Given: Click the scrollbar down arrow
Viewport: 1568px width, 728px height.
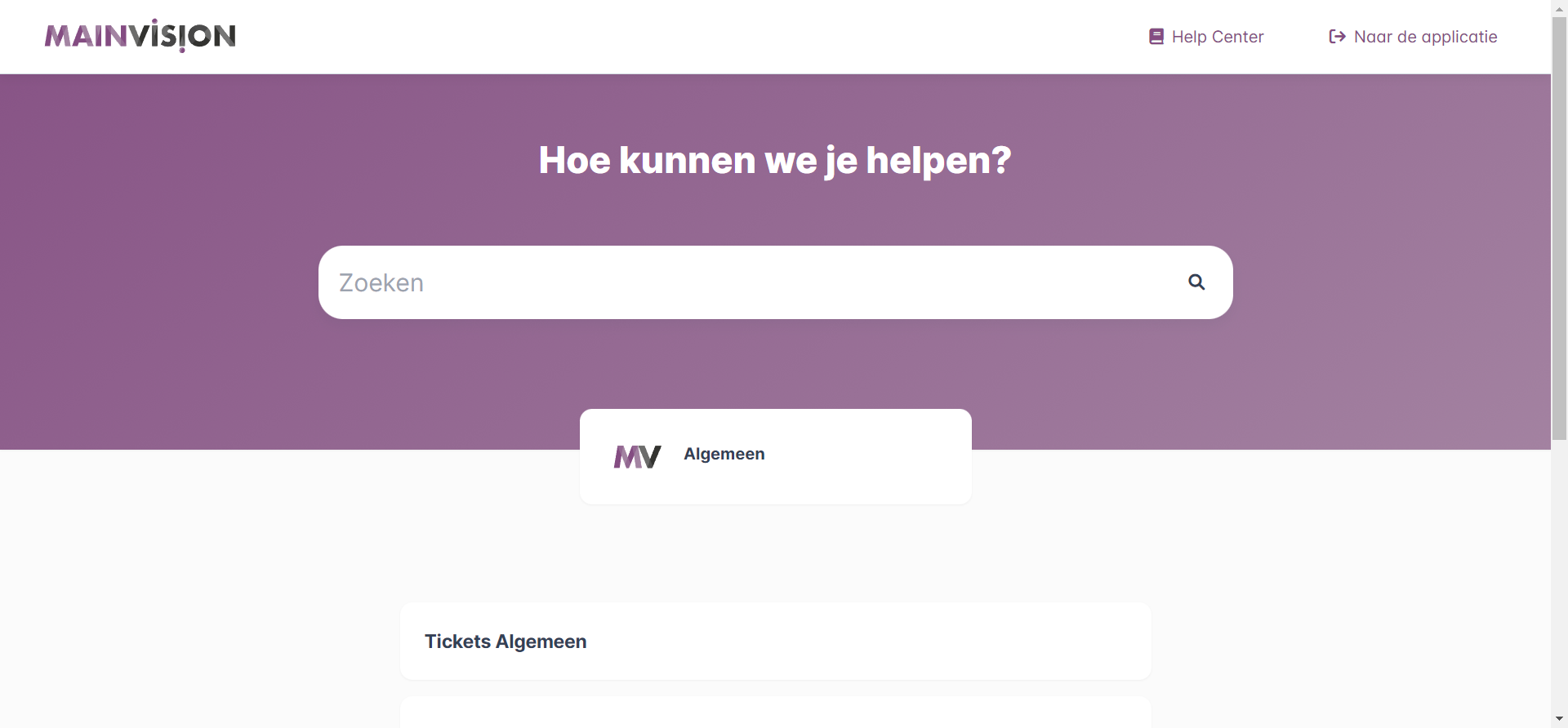Looking at the screenshot, I should 1559,719.
